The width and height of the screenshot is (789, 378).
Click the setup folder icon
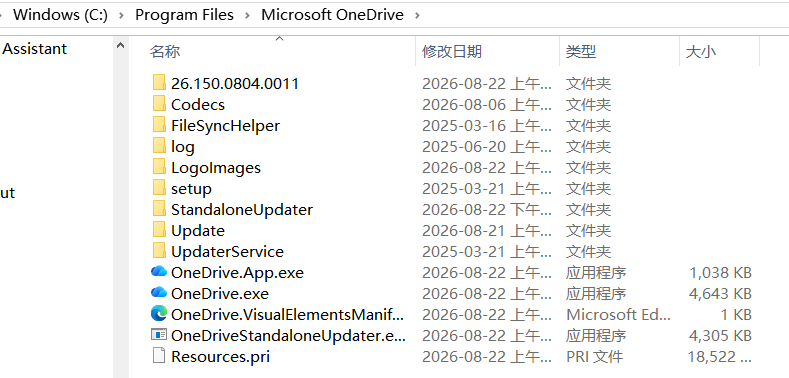pyautogui.click(x=159, y=188)
